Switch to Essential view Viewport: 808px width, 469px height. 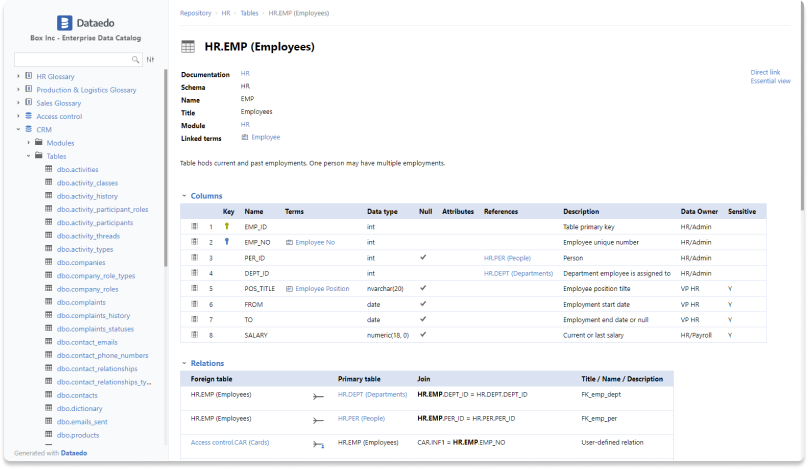point(770,81)
